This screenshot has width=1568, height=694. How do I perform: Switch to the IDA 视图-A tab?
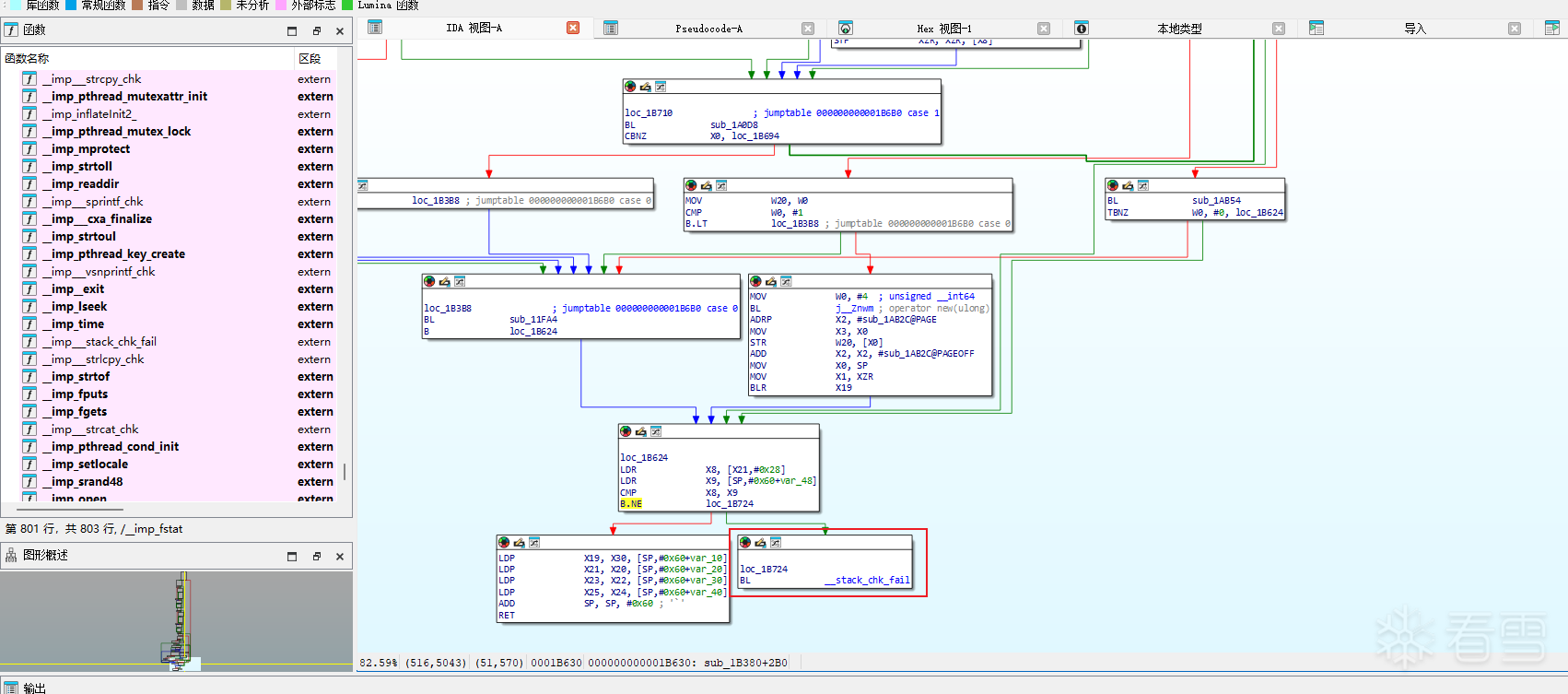(474, 28)
